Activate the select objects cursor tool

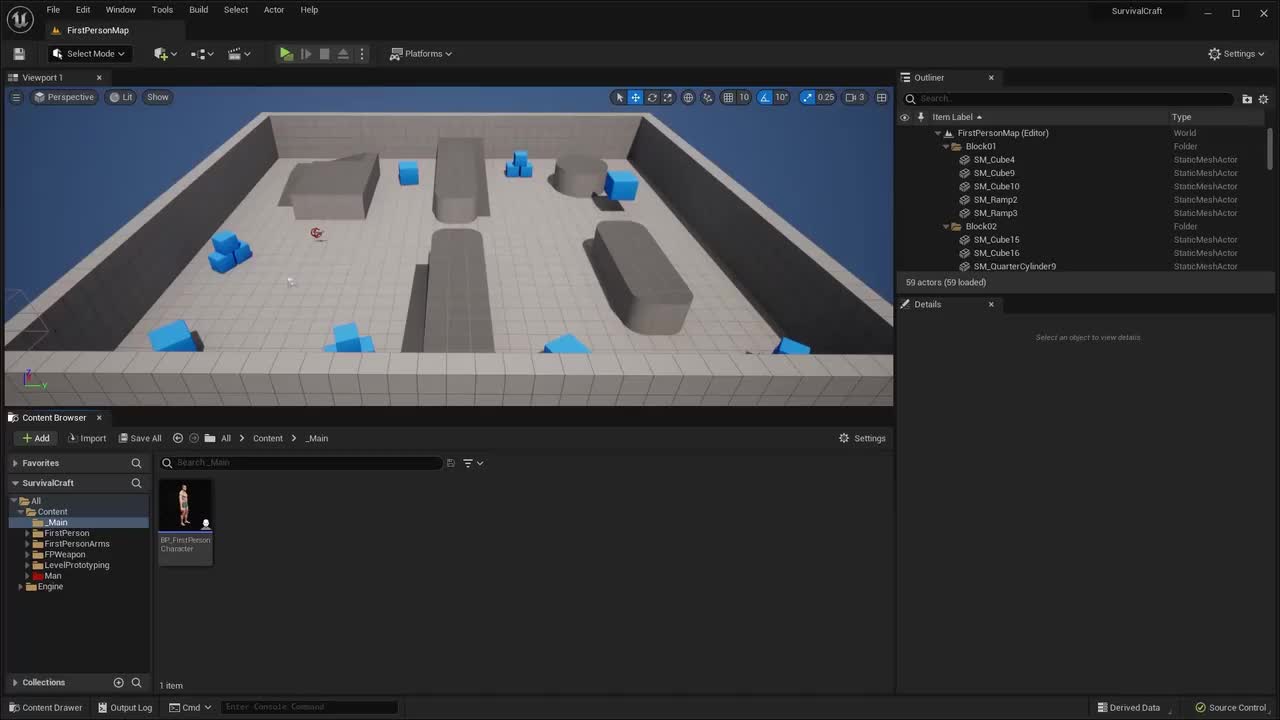619,97
